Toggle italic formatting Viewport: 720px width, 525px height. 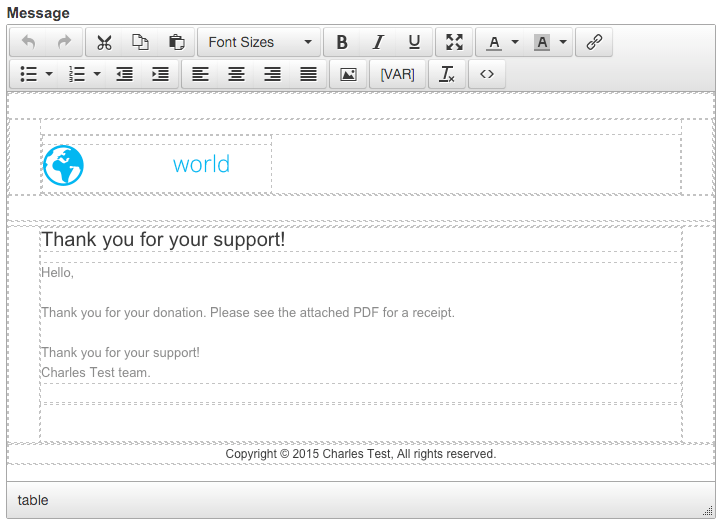coord(378,42)
